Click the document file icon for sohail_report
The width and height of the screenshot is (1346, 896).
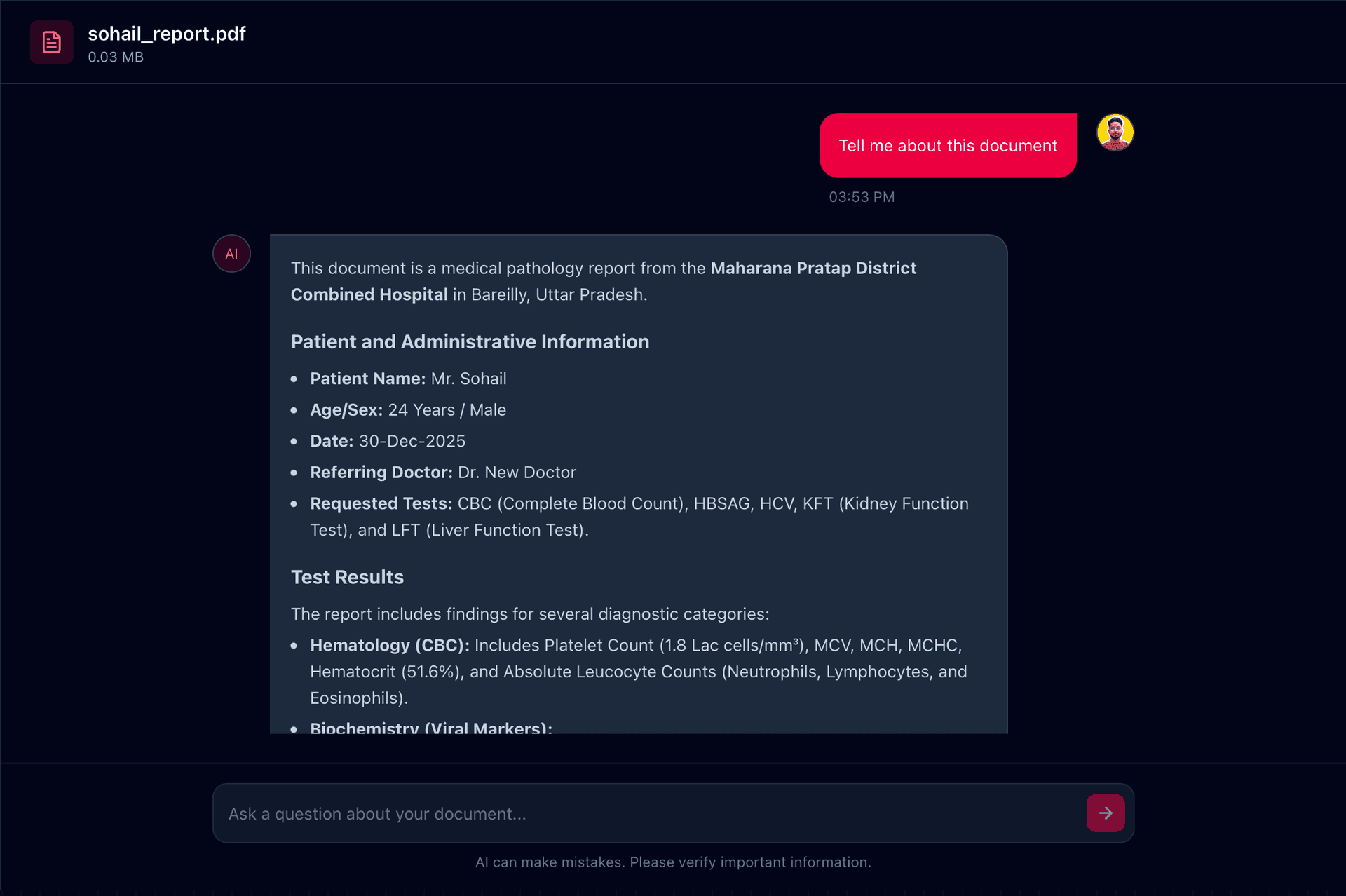click(51, 42)
